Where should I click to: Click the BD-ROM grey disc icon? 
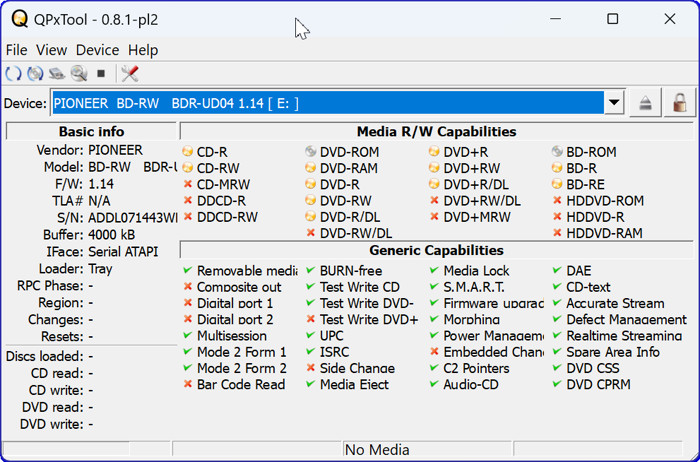pos(557,151)
